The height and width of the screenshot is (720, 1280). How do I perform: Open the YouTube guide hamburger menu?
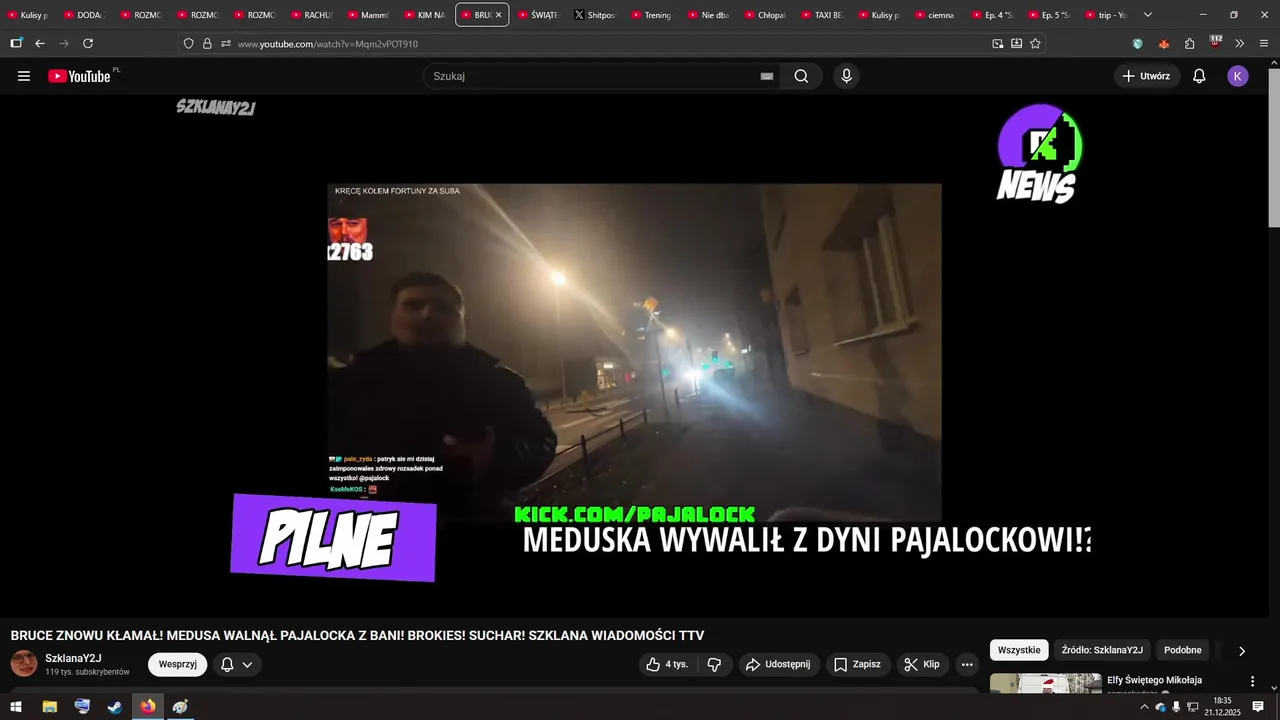point(24,76)
